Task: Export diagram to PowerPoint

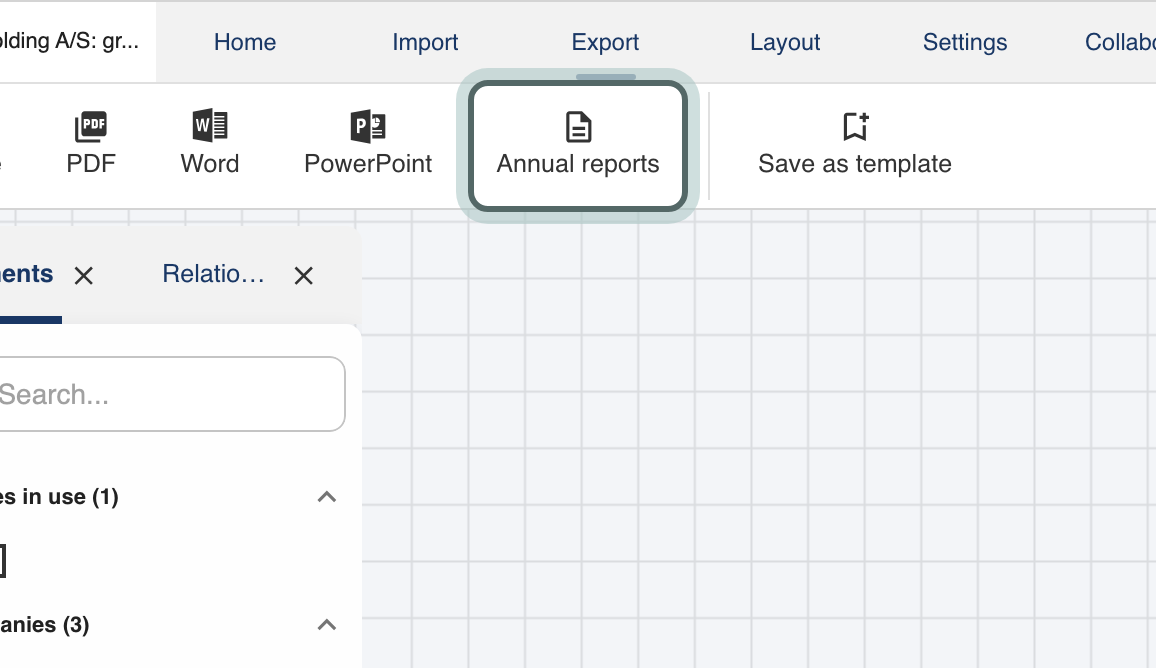Action: click(368, 144)
